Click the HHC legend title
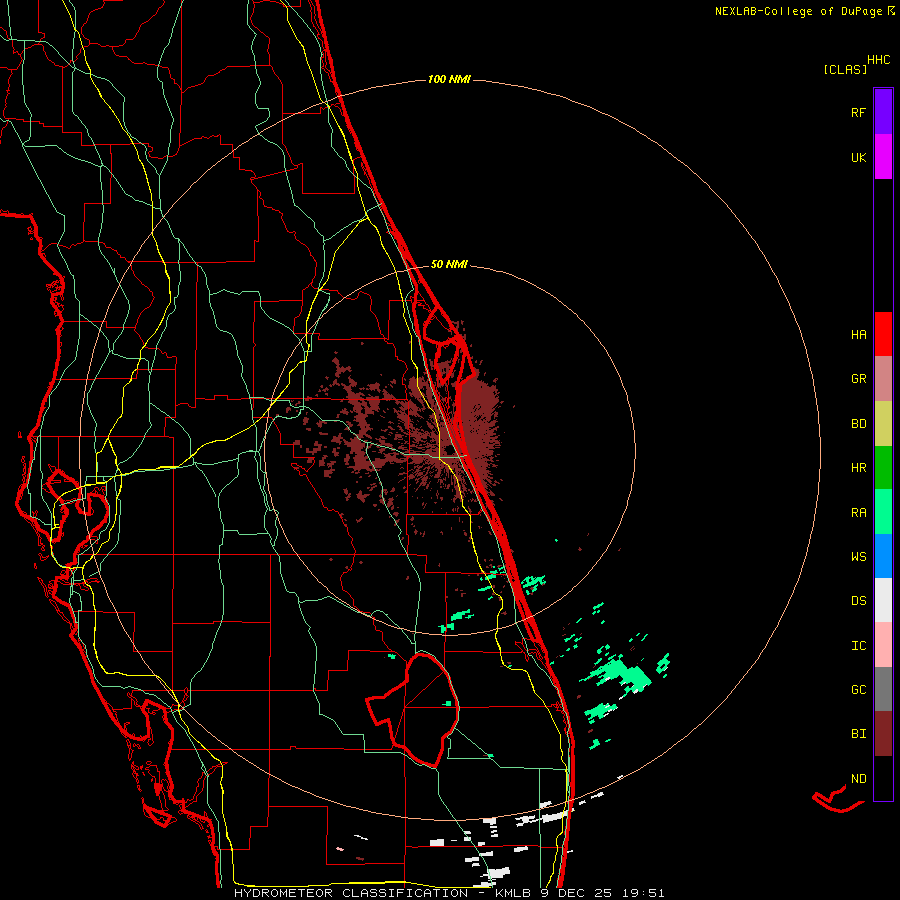The image size is (900, 900). (879, 60)
